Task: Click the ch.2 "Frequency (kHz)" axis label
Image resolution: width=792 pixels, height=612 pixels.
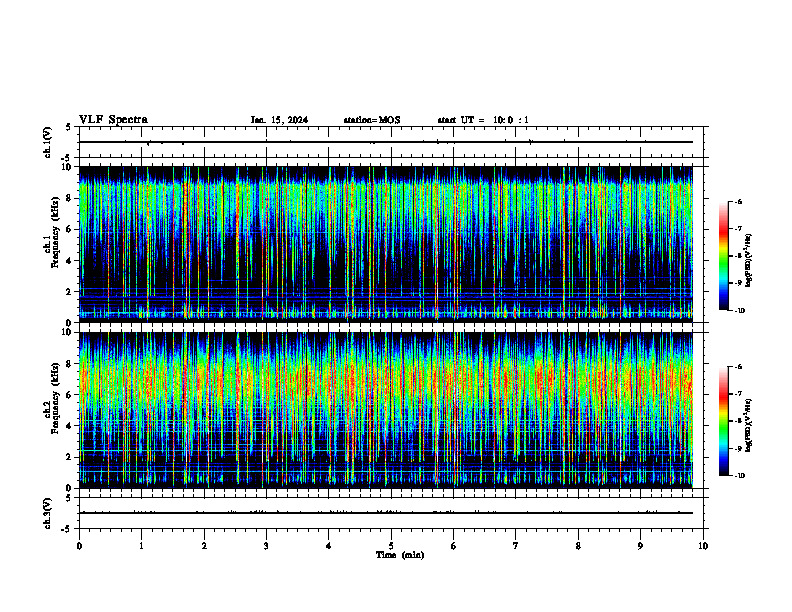Action: [55, 398]
